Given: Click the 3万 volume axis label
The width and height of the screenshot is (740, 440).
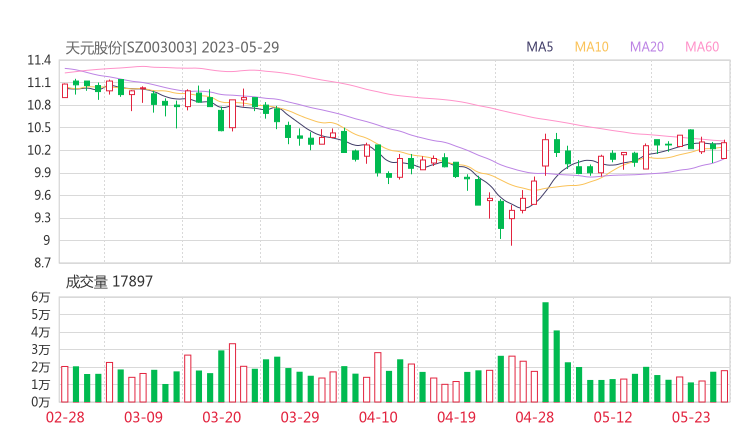Looking at the screenshot, I should point(41,350).
